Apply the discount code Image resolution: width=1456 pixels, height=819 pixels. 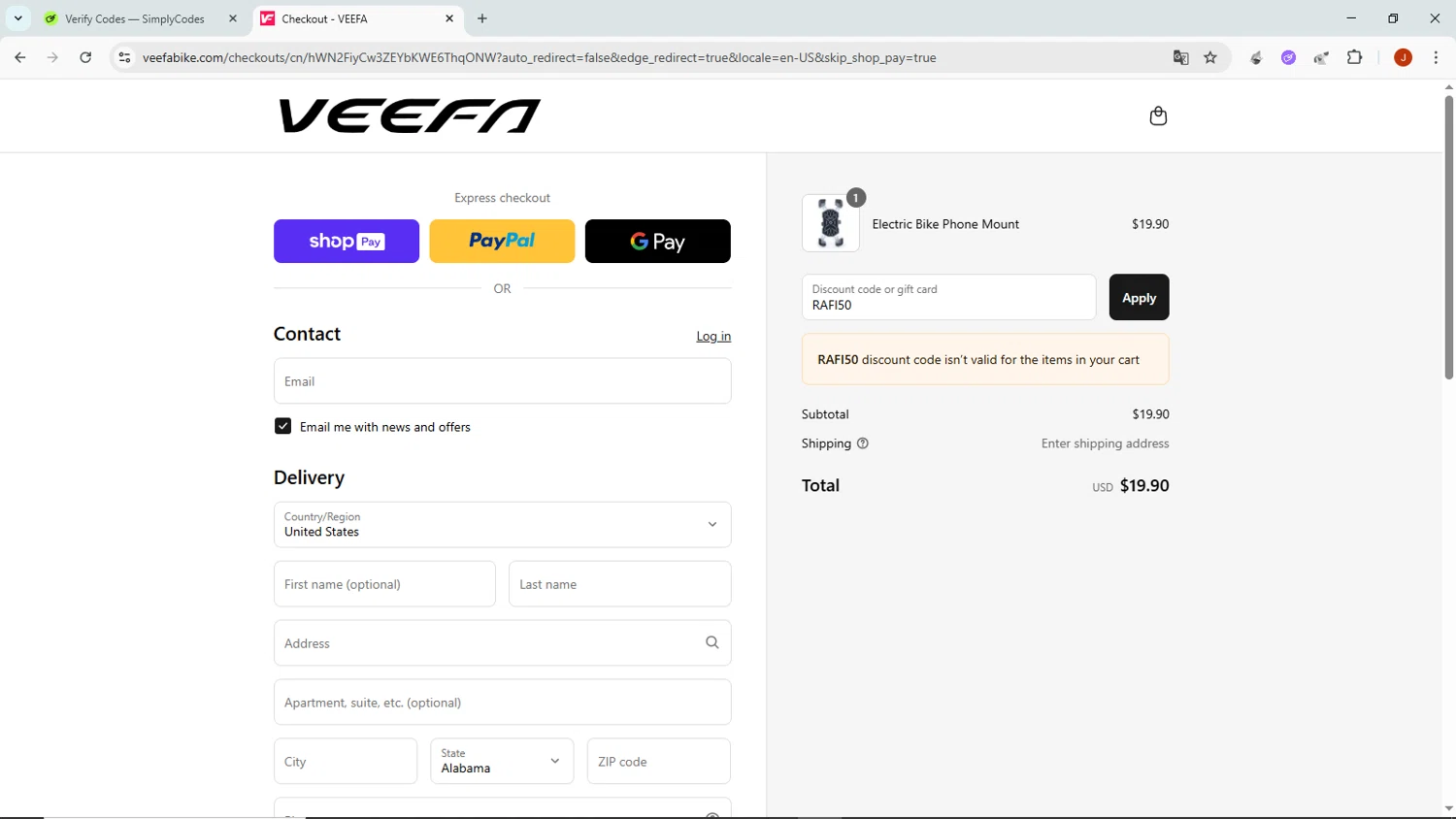(x=1139, y=297)
